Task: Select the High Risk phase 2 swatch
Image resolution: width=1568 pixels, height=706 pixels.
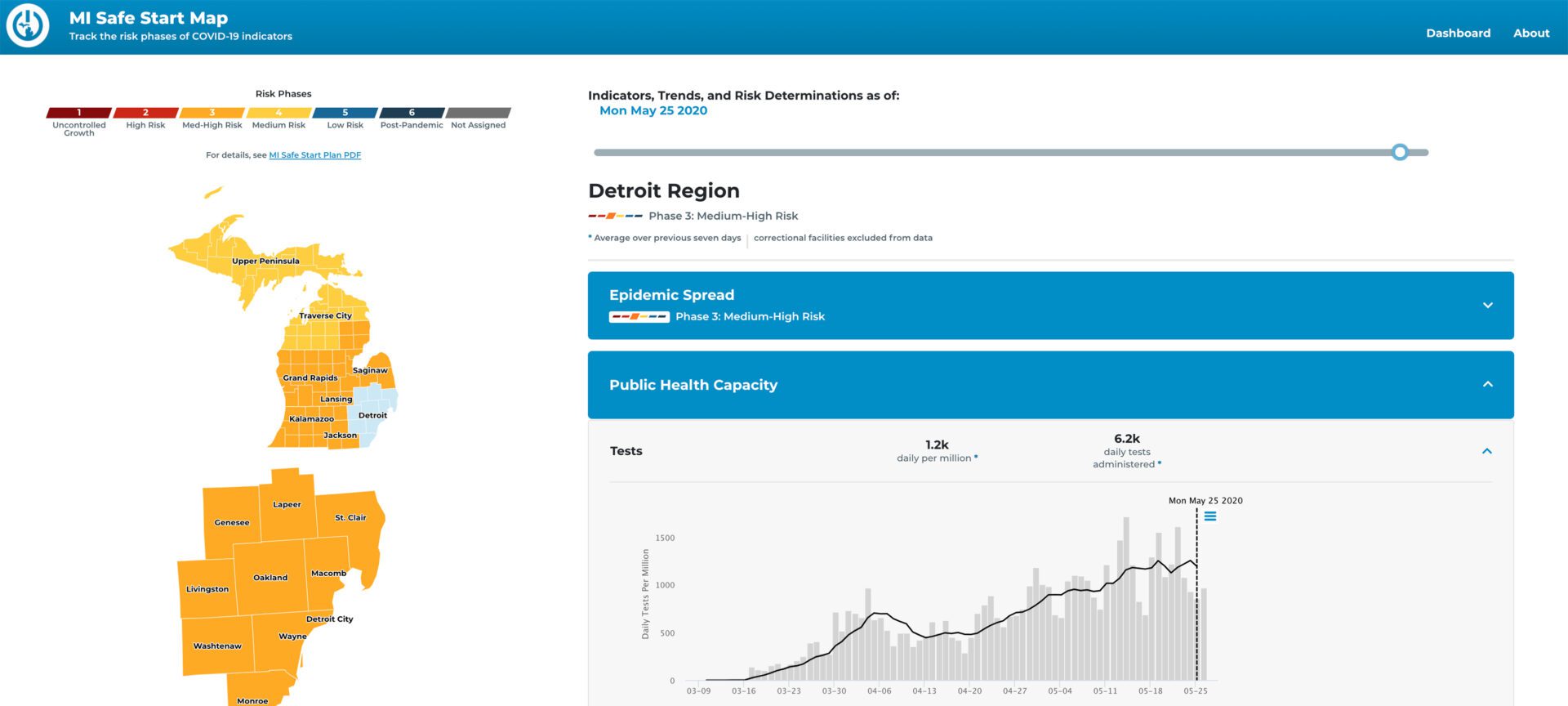Action: 145,113
